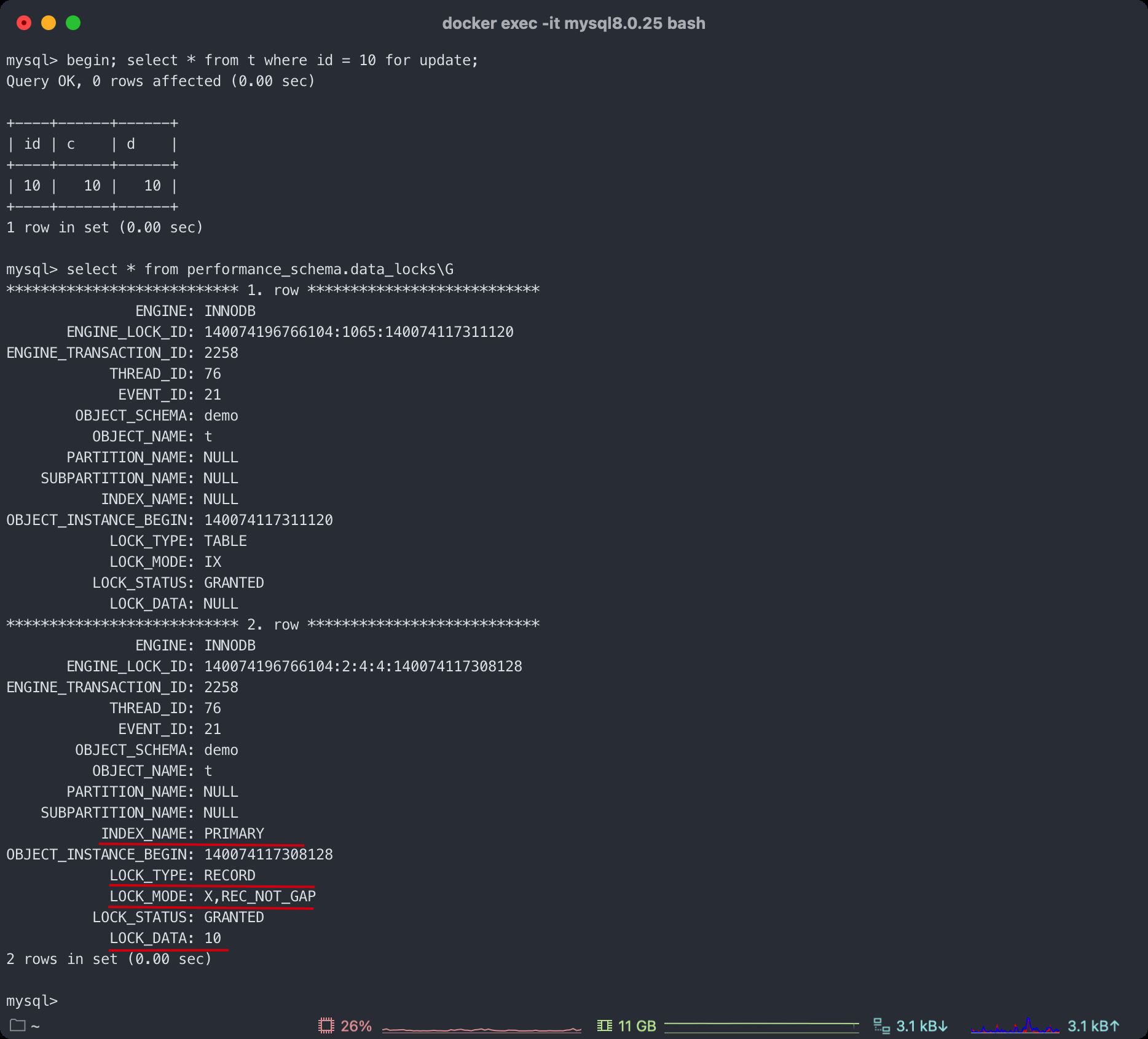Open the home folder icon at bottom left
The image size is (1148, 1039).
18,1025
